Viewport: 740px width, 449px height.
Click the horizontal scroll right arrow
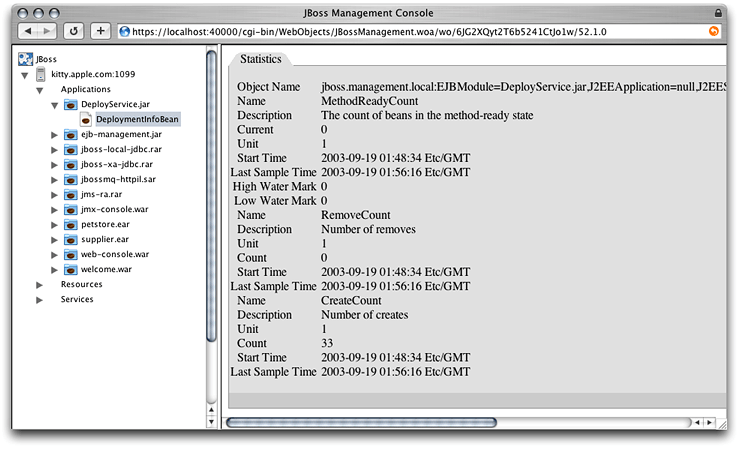pyautogui.click(x=709, y=423)
